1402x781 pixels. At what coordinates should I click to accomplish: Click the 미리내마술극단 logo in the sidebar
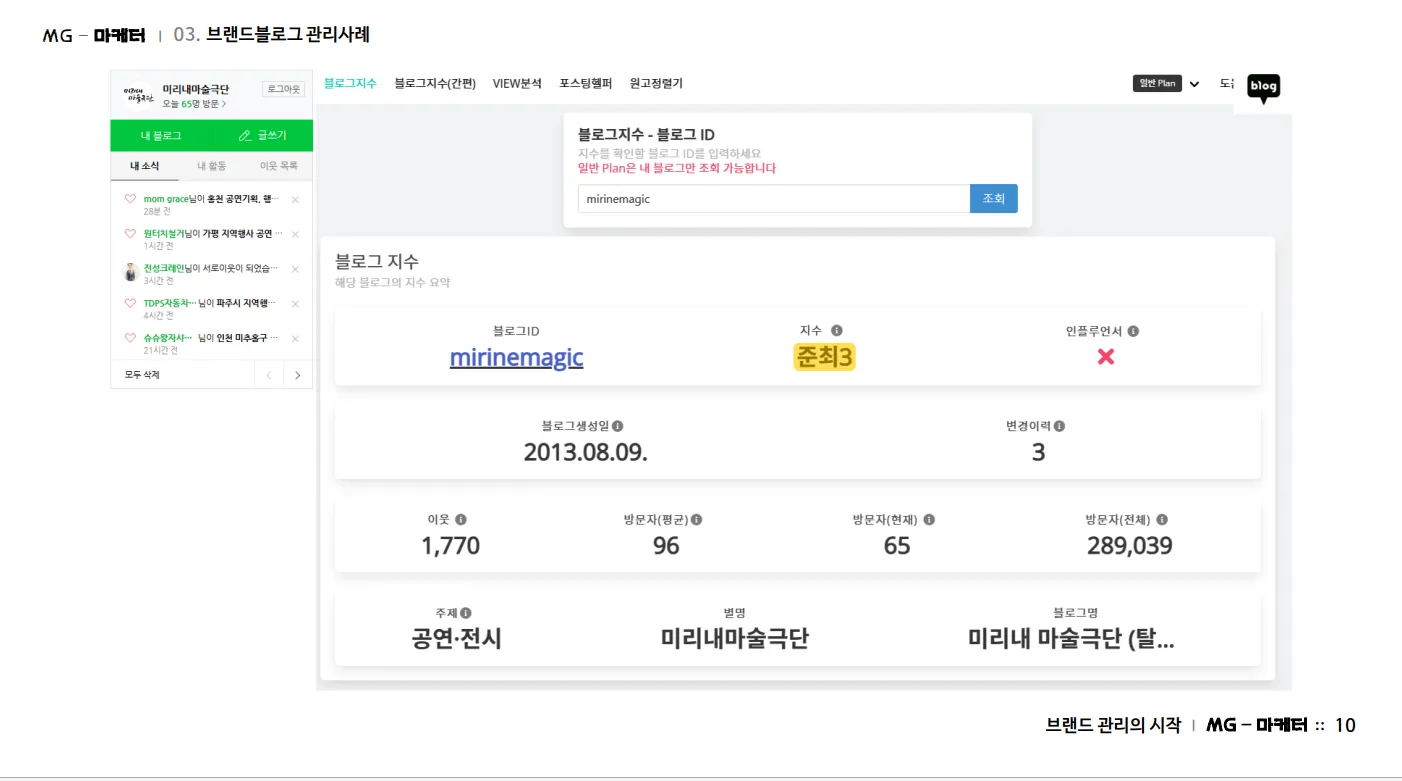point(139,92)
